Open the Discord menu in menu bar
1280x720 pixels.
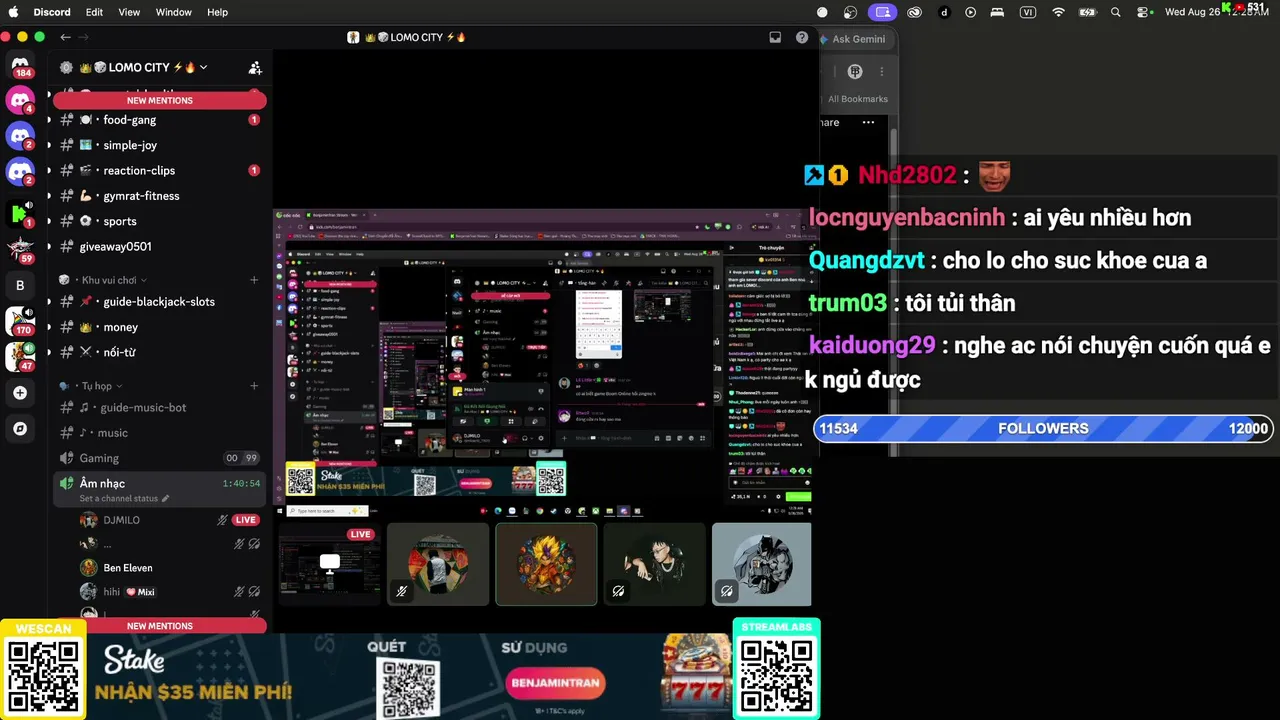coord(52,12)
